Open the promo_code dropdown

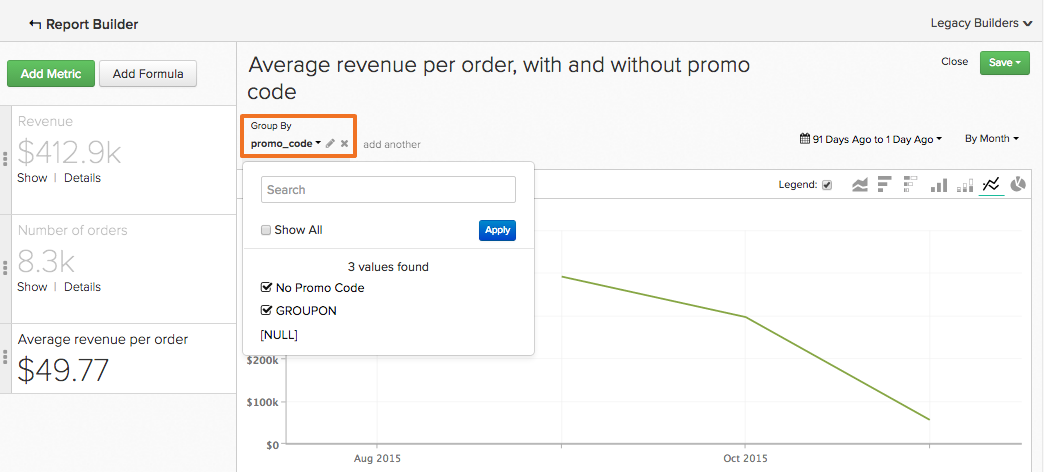pos(286,144)
